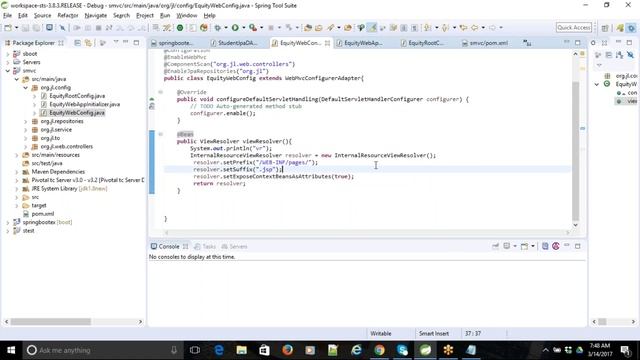This screenshot has width=640, height=360.
Task: Minimize the Package Explorer panel
Action: [x=126, y=42]
